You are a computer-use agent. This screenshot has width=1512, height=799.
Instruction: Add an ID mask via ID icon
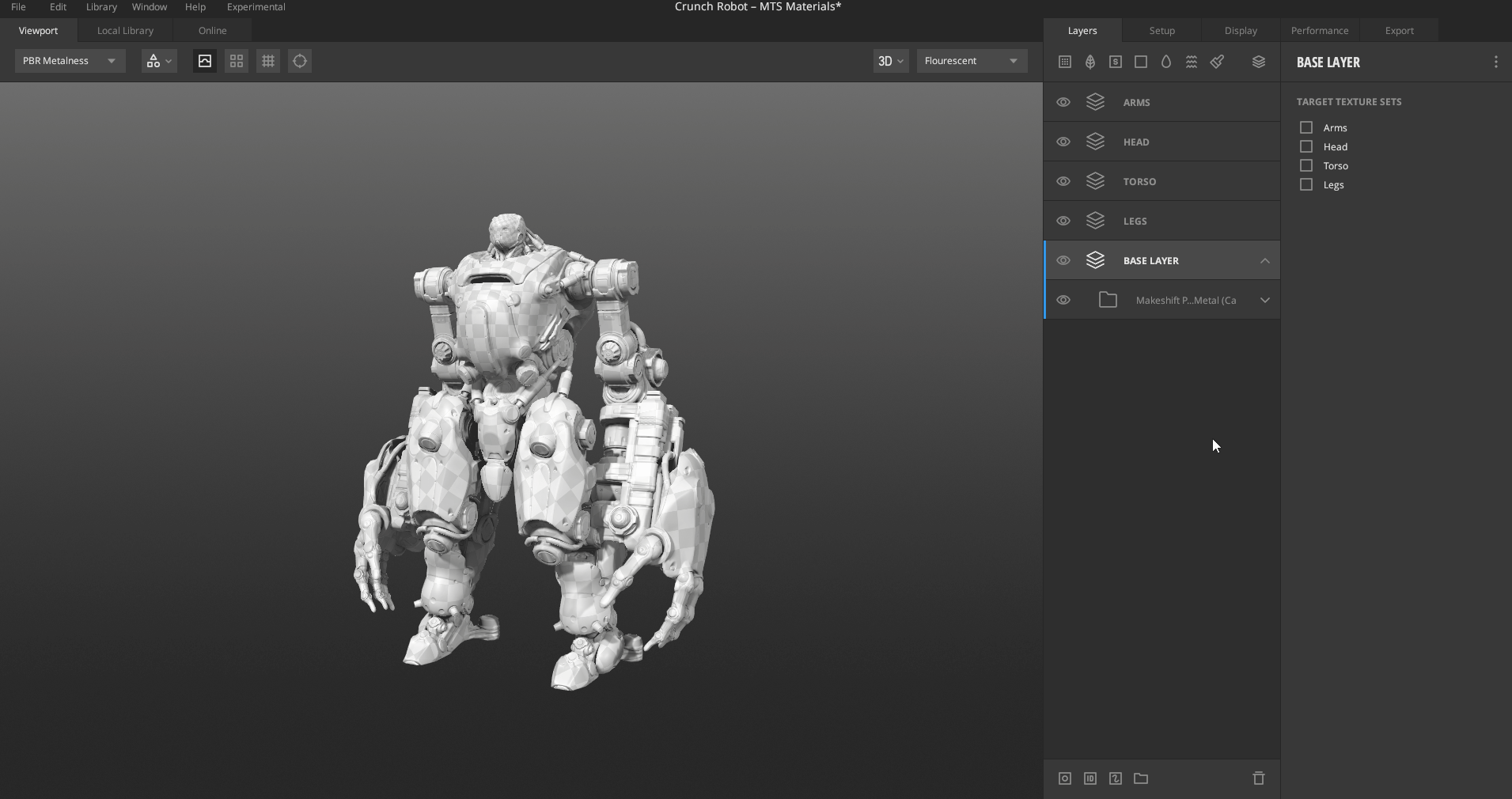pos(1090,778)
